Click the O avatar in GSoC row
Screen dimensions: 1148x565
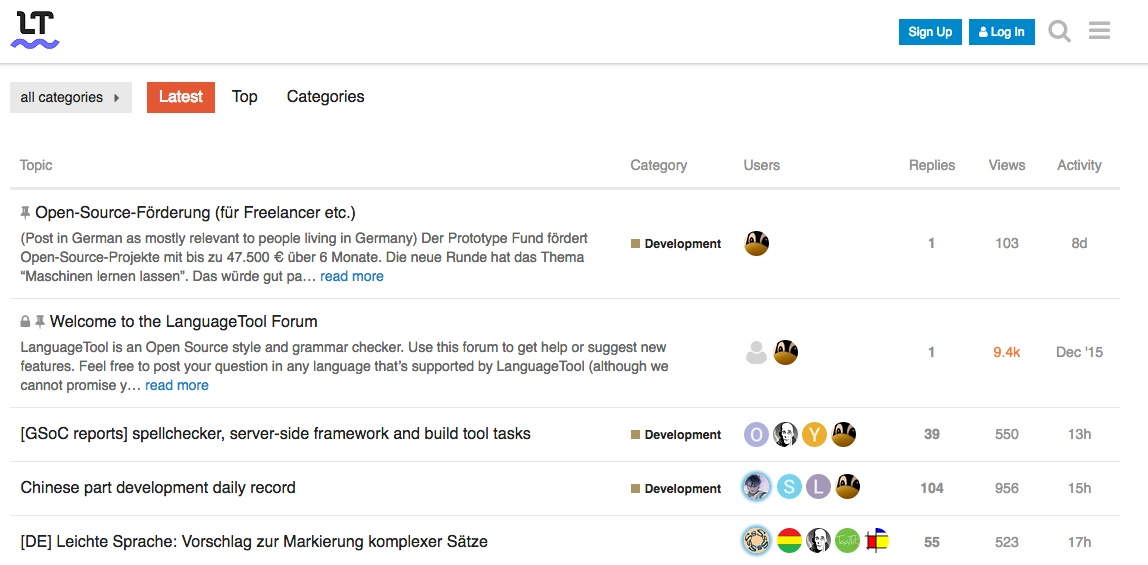pyautogui.click(x=756, y=434)
